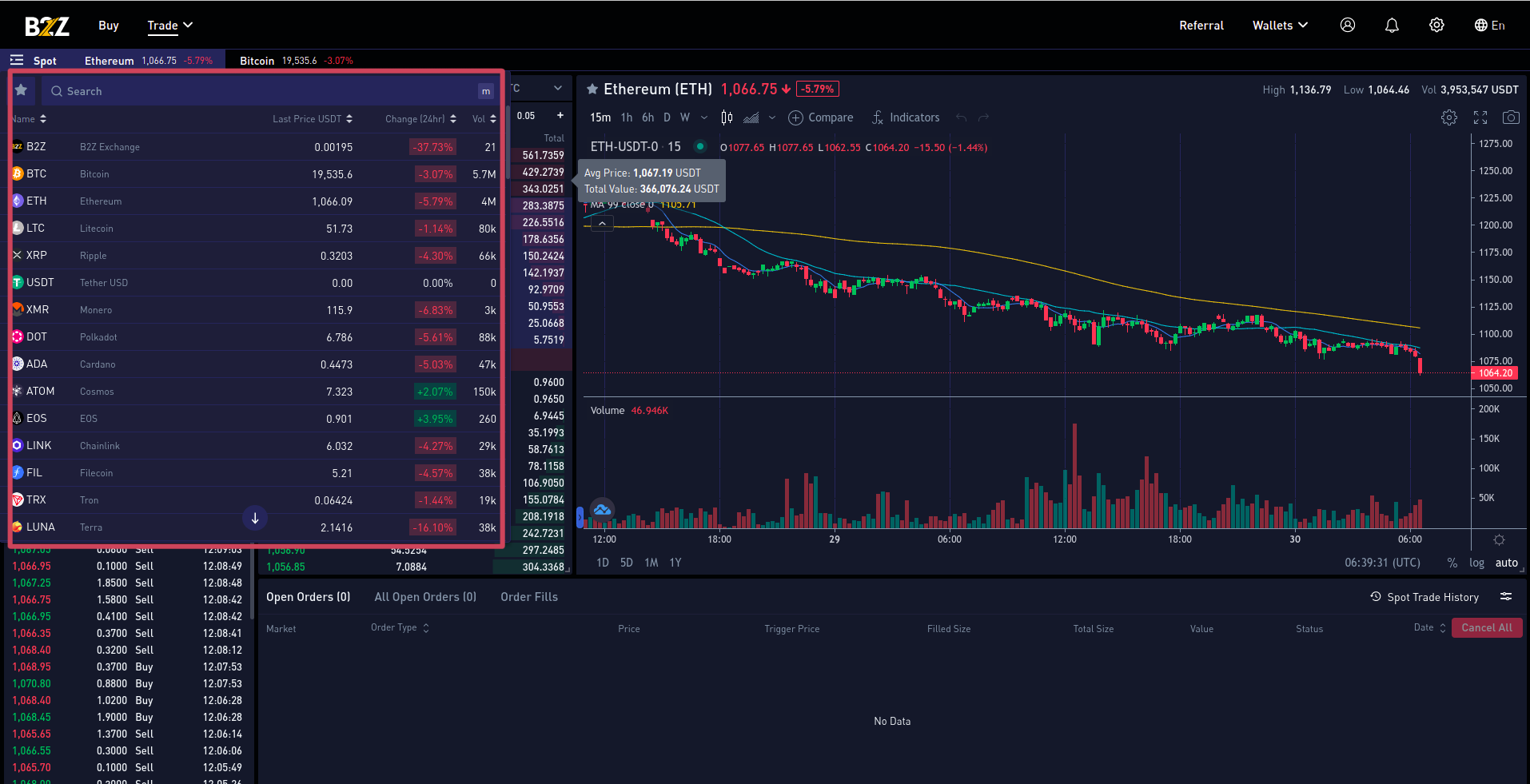The image size is (1530, 784).
Task: Toggle percent scale on chart
Action: tap(1452, 563)
